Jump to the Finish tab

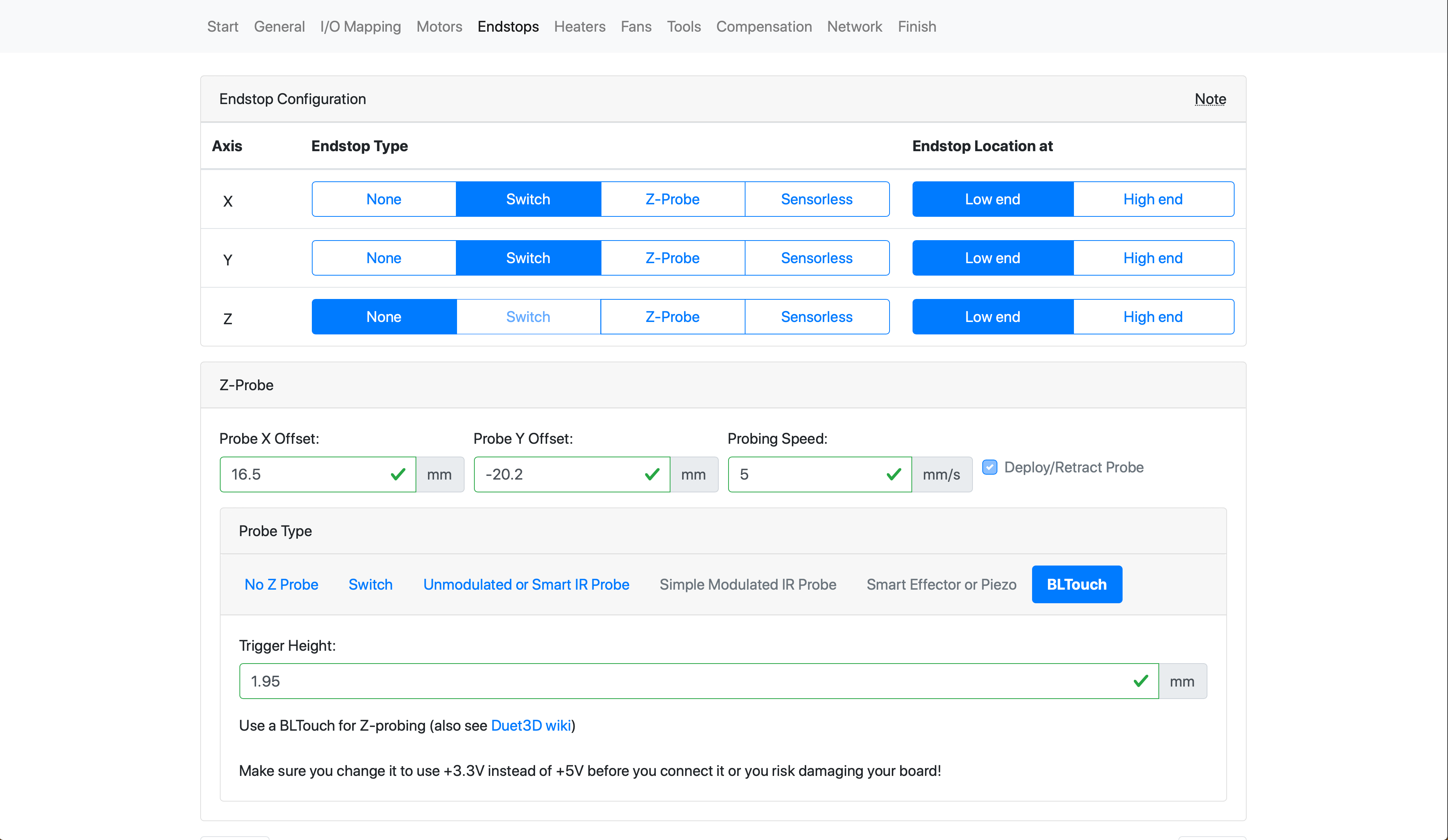coord(916,26)
